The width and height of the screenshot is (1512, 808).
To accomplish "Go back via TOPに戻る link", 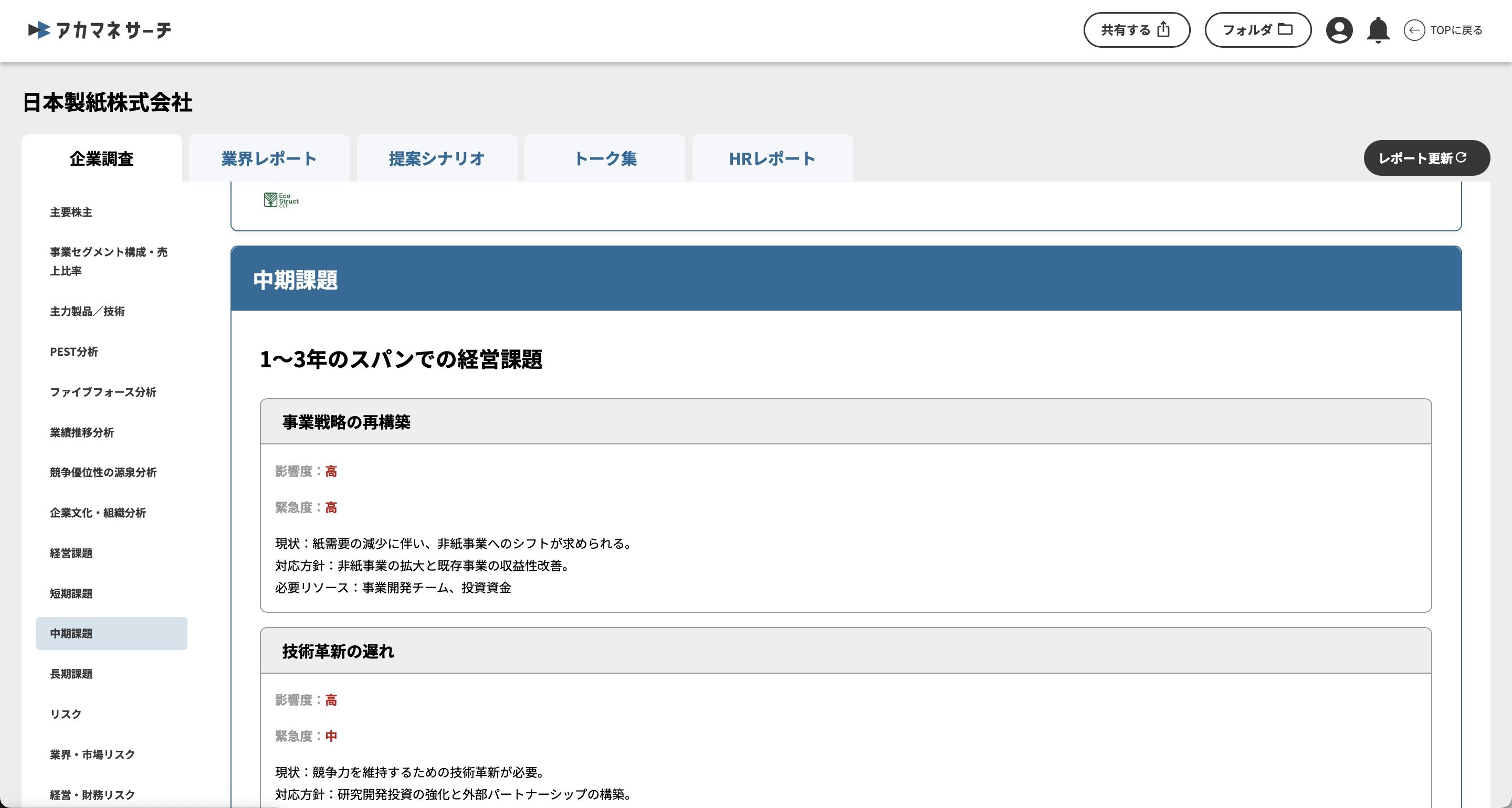I will pyautogui.click(x=1456, y=30).
